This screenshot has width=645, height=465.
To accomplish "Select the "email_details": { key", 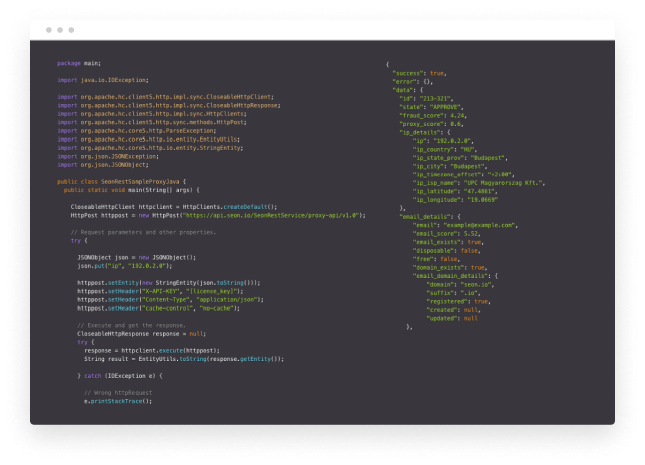I will [x=429, y=217].
